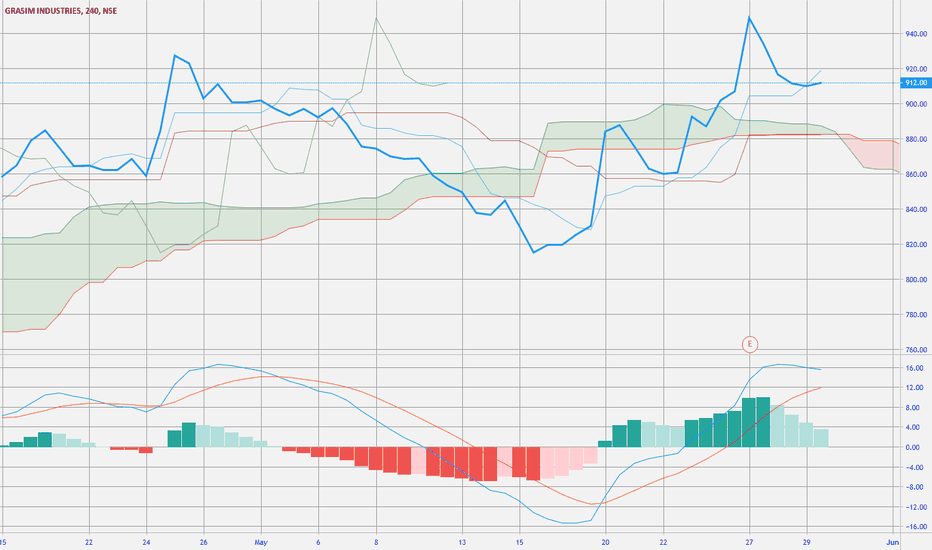Click the 840.00 price axis label
This screenshot has height=550, width=932.
coord(916,209)
